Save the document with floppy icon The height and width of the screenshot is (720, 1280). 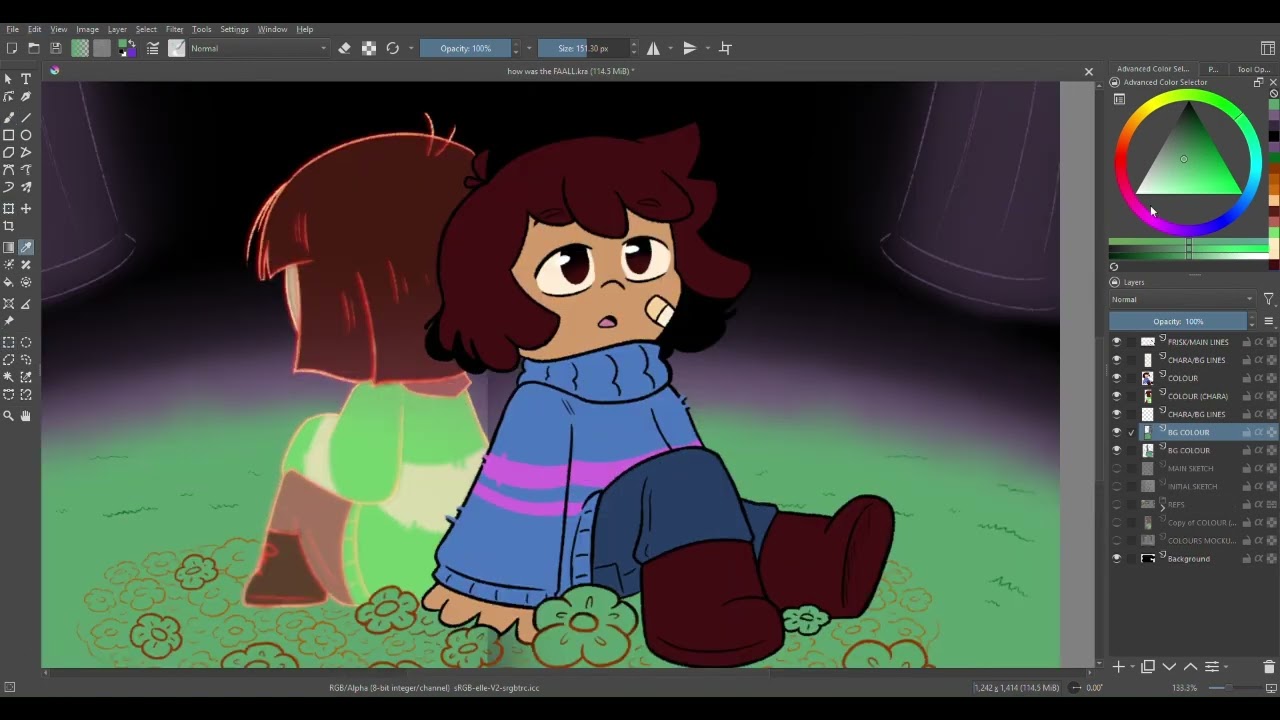tap(56, 48)
